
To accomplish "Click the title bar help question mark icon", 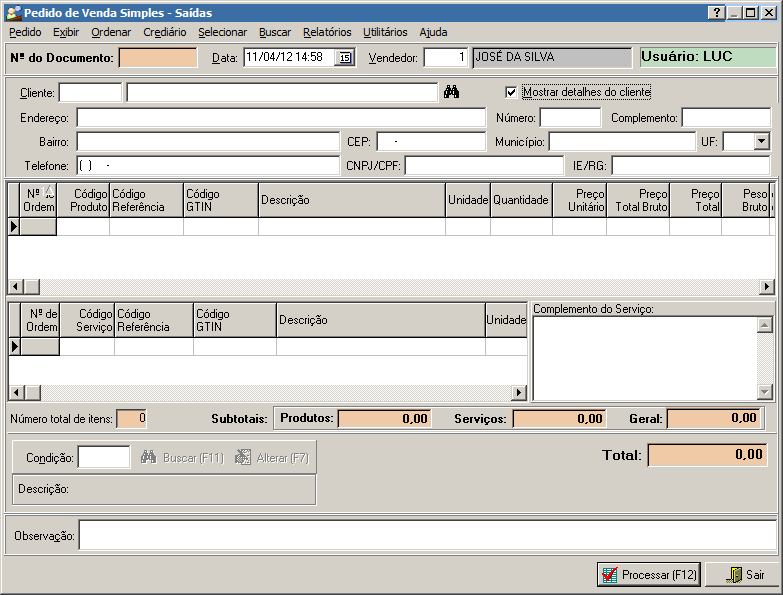I will point(716,13).
